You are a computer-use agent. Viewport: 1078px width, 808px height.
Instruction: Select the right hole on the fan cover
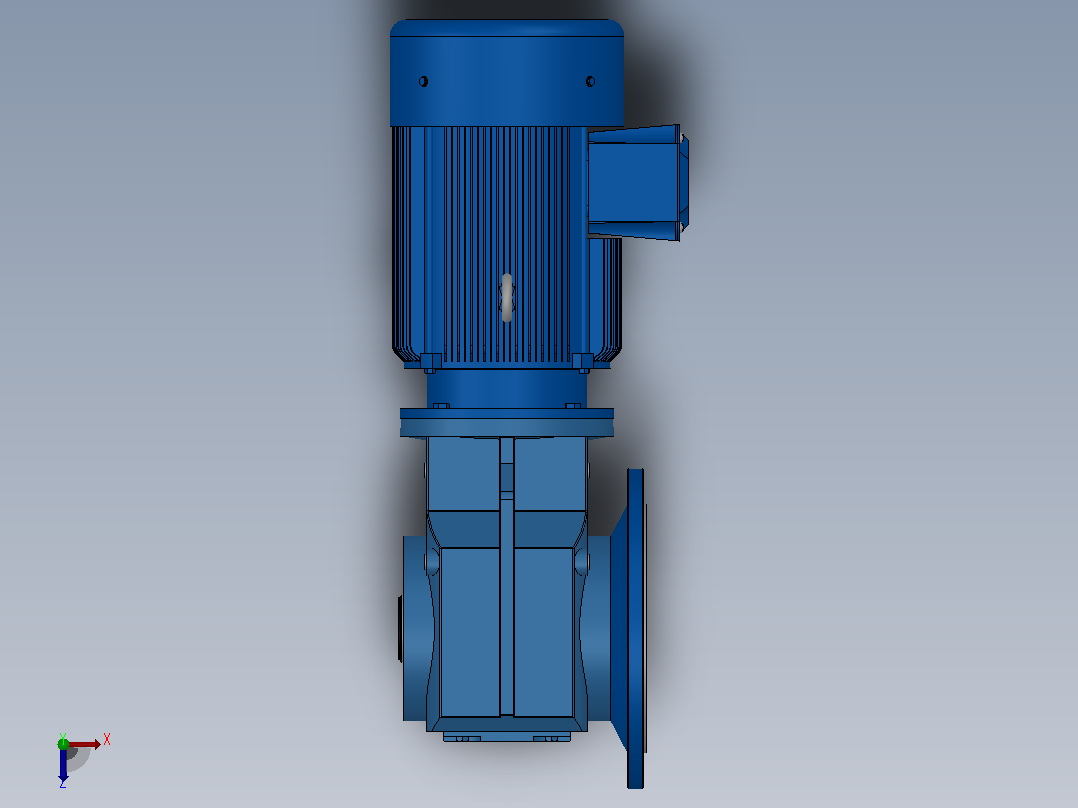(x=590, y=82)
